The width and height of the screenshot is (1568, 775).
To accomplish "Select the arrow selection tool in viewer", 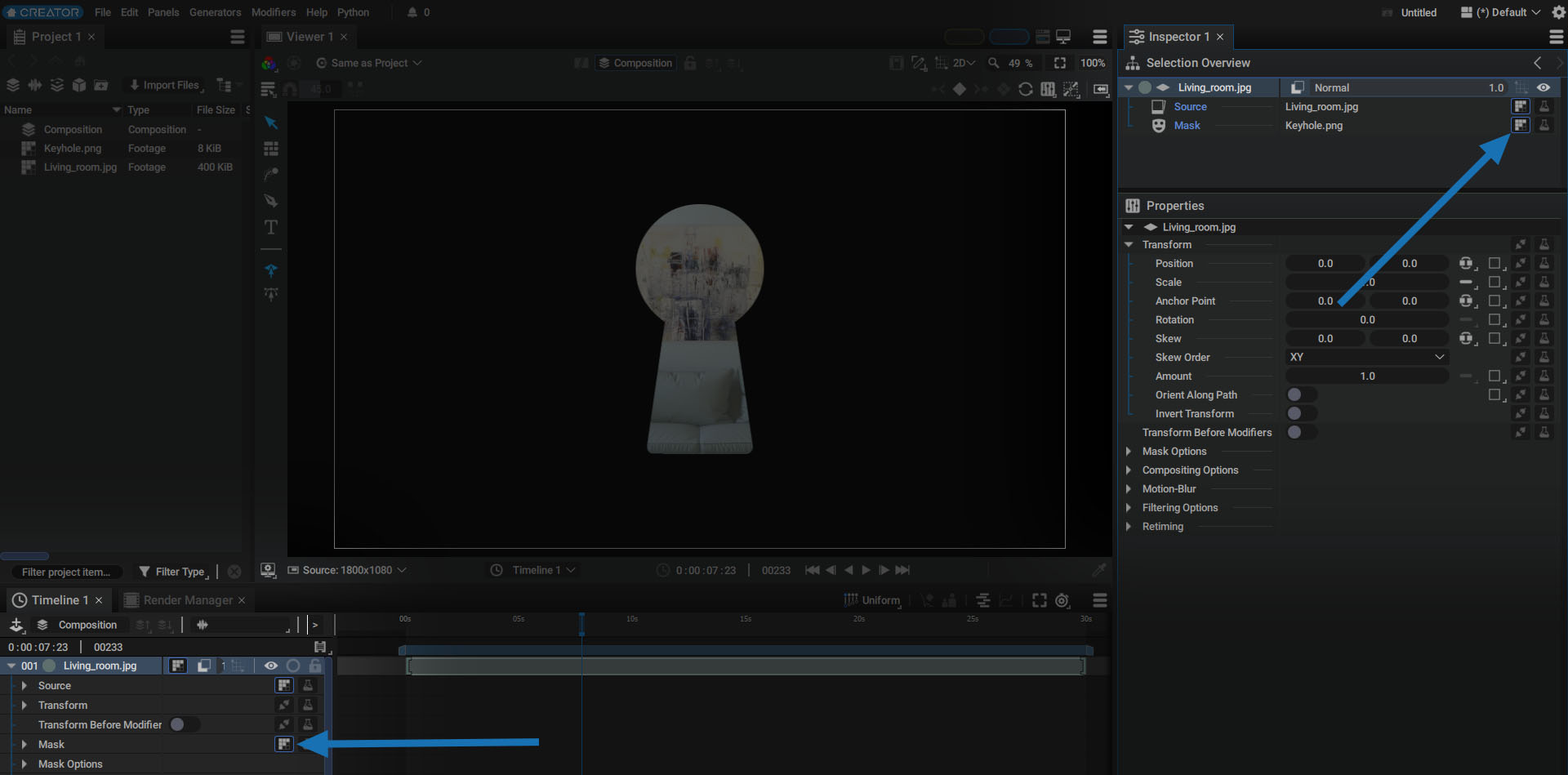I will click(x=271, y=122).
